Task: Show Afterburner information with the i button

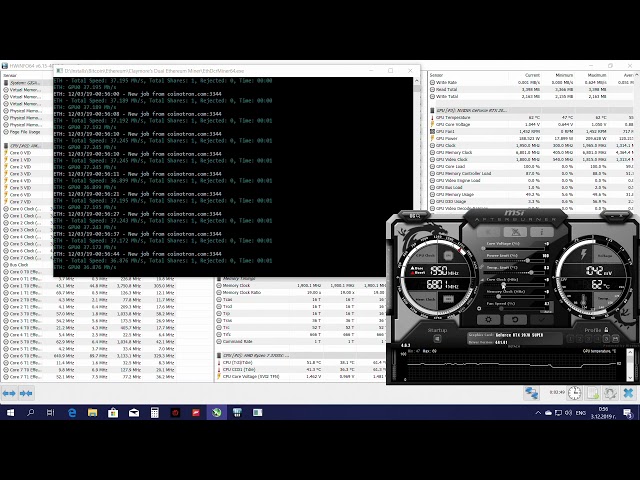Action: [x=542, y=232]
